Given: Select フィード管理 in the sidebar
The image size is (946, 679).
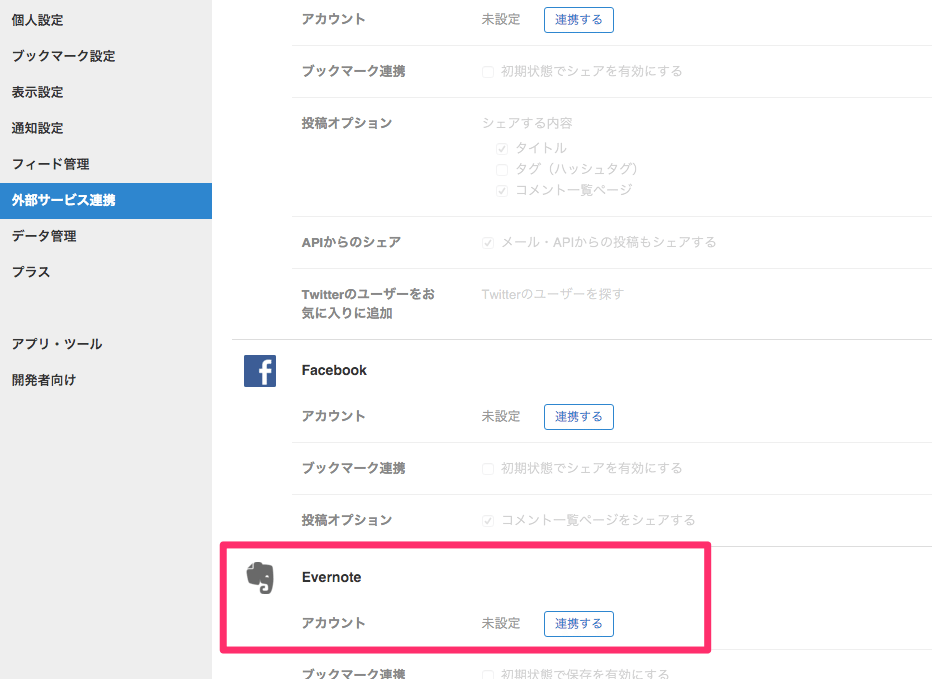Looking at the screenshot, I should 50,164.
